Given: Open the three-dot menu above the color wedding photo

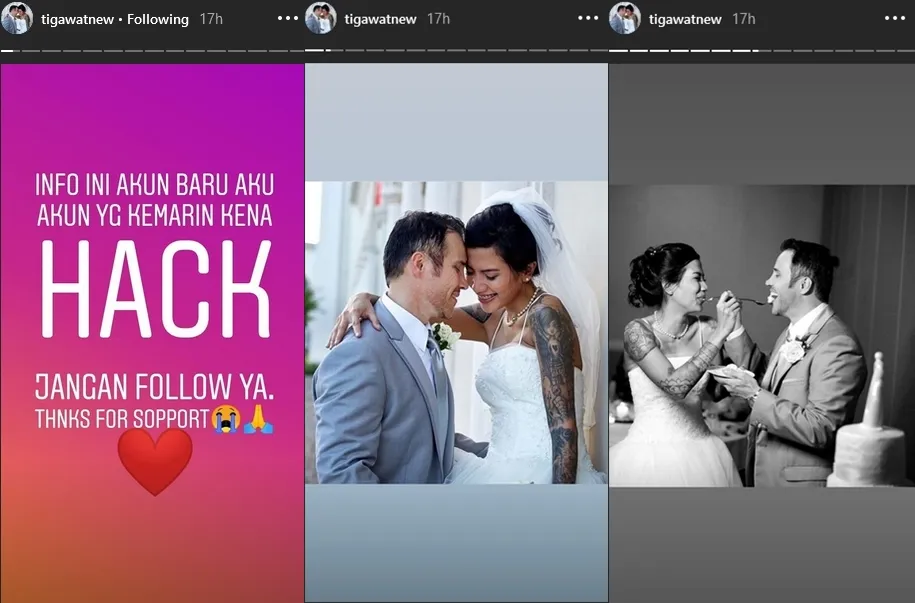Looking at the screenshot, I should tap(591, 19).
